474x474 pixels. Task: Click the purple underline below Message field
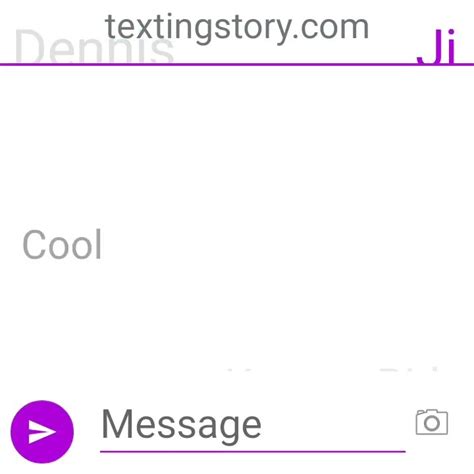click(x=253, y=451)
